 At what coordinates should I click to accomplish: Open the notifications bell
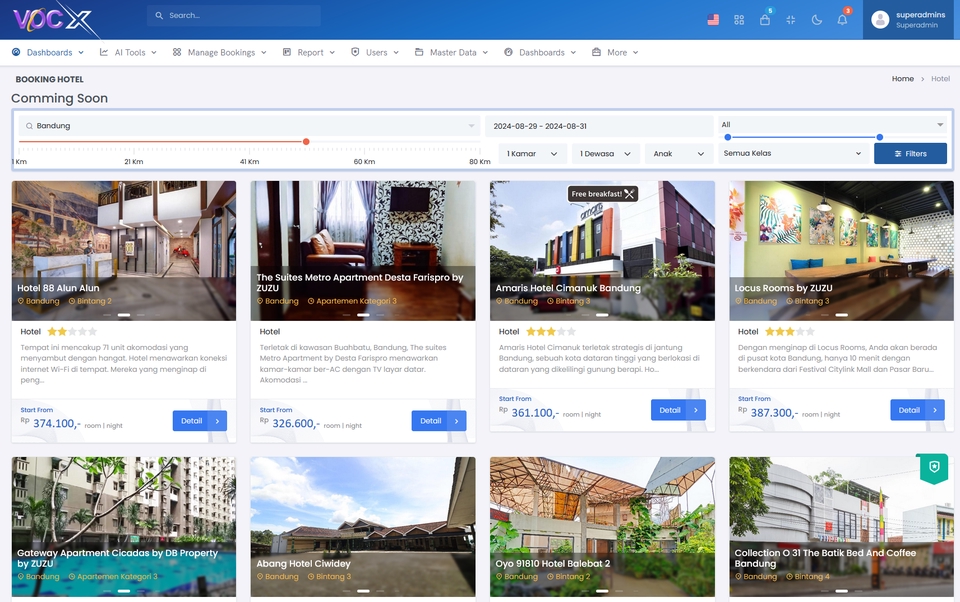tap(842, 19)
